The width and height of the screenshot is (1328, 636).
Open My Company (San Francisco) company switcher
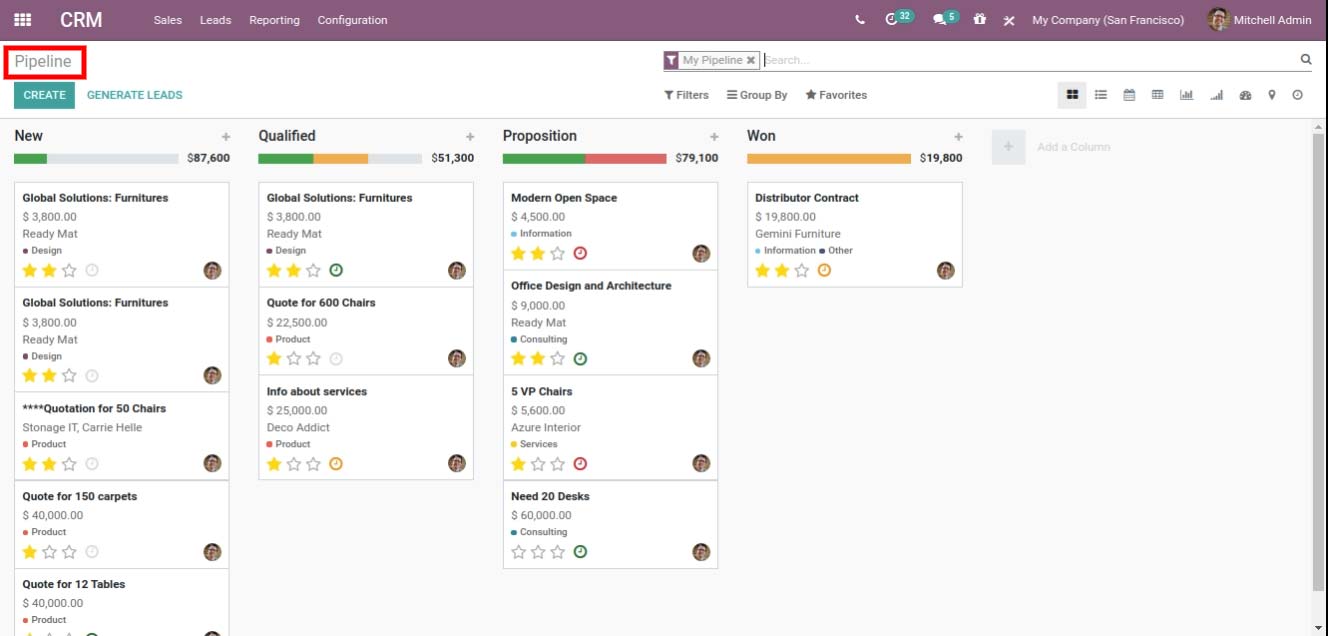1108,20
